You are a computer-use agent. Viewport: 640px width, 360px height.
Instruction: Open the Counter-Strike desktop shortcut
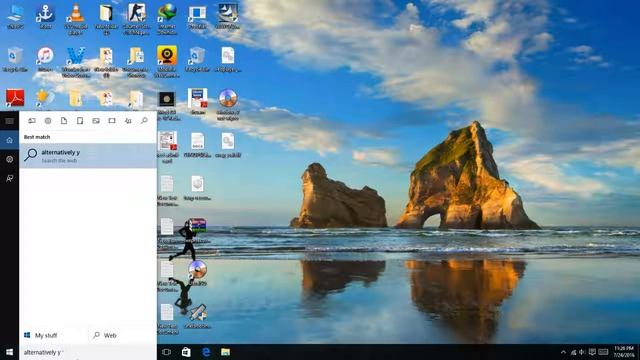[x=136, y=18]
